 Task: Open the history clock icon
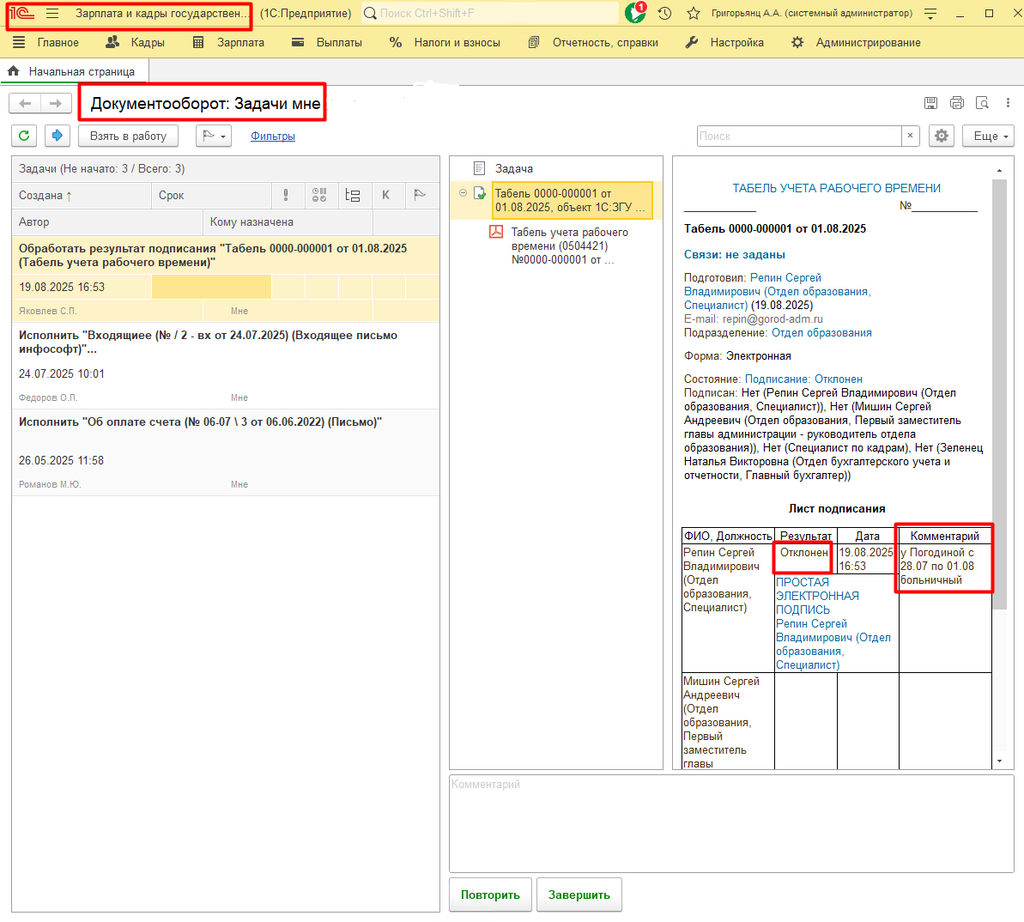[x=665, y=14]
